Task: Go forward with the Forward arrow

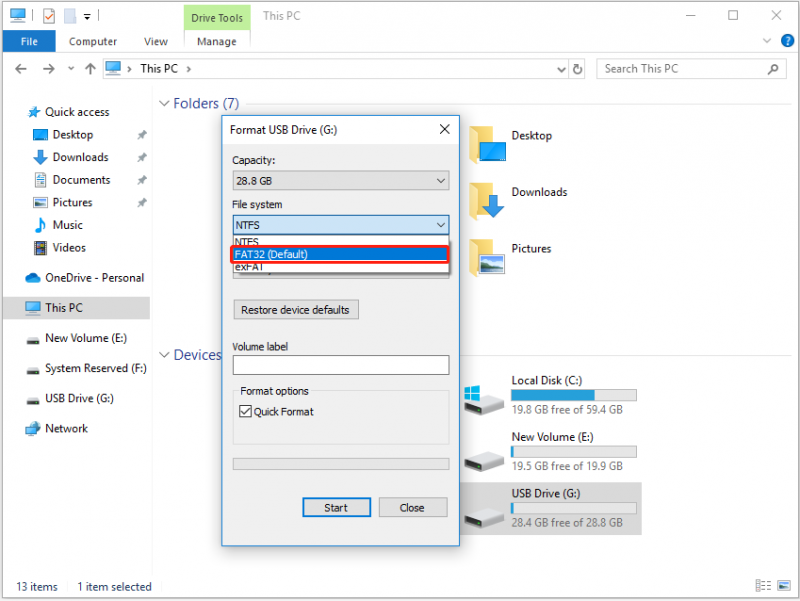Action: (x=48, y=69)
